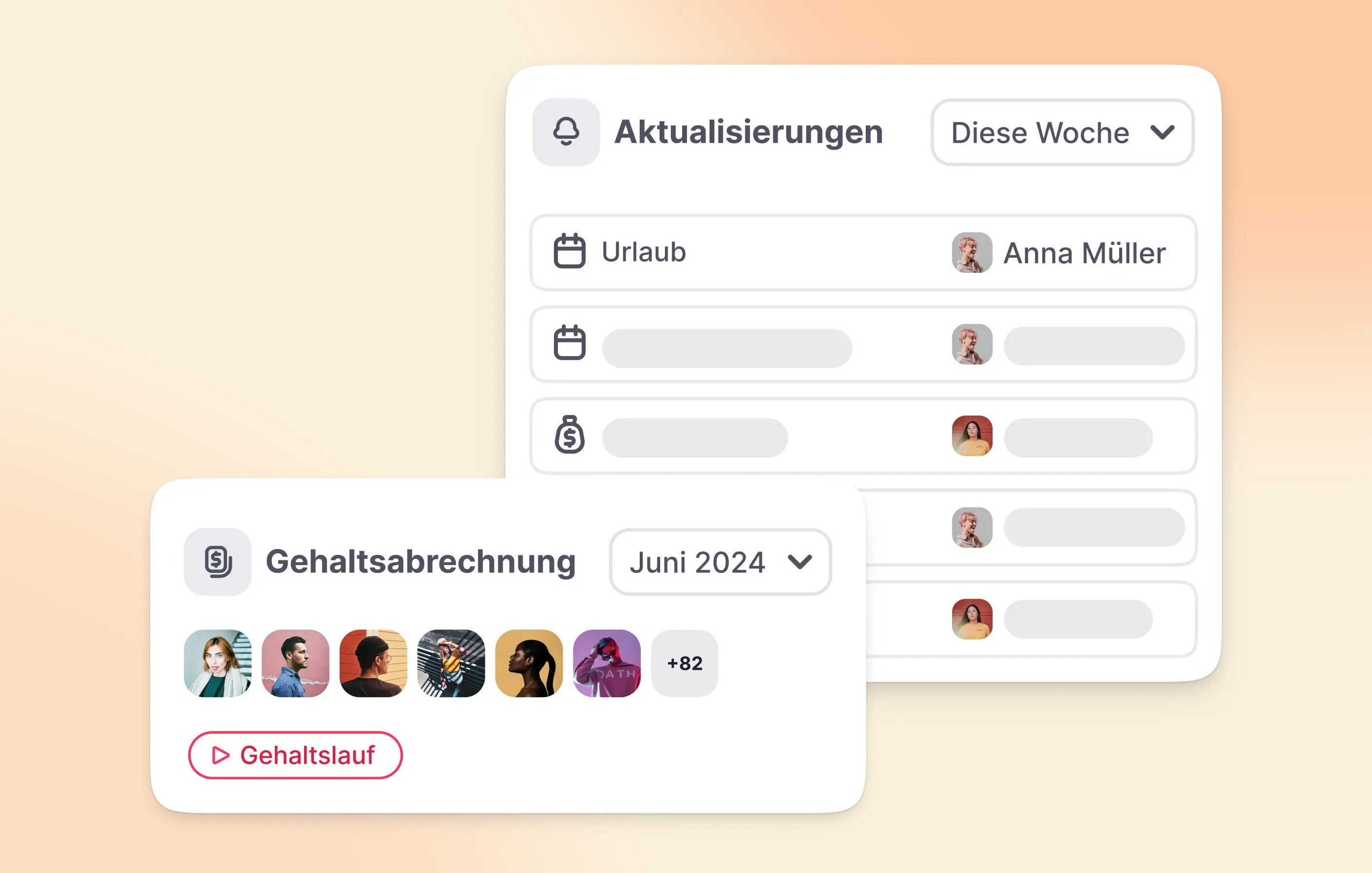Click the bell icon beside Aktualisierungen

[566, 132]
